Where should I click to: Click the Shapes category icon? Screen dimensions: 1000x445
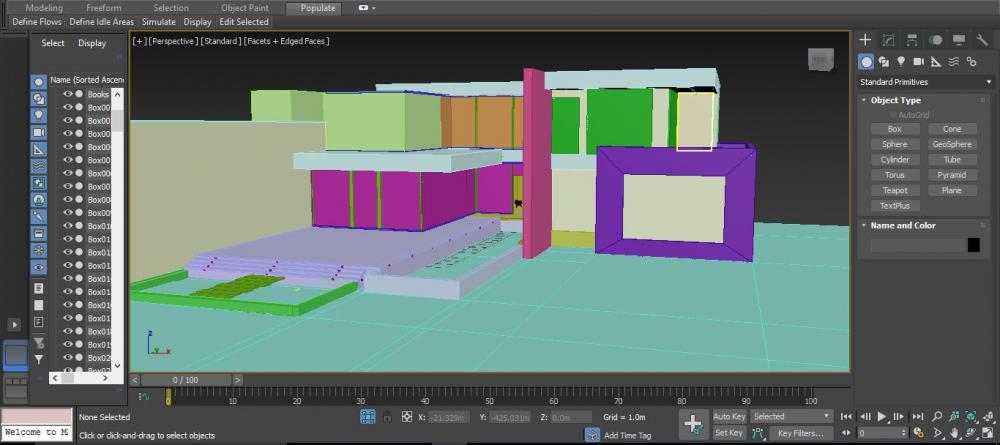coord(884,62)
